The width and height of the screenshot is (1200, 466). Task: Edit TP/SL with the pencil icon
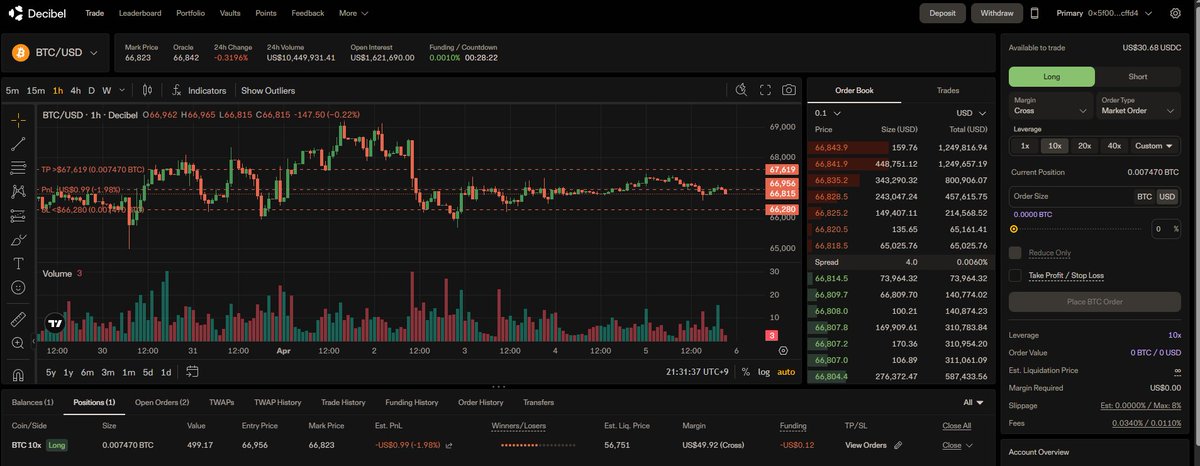tap(898, 445)
